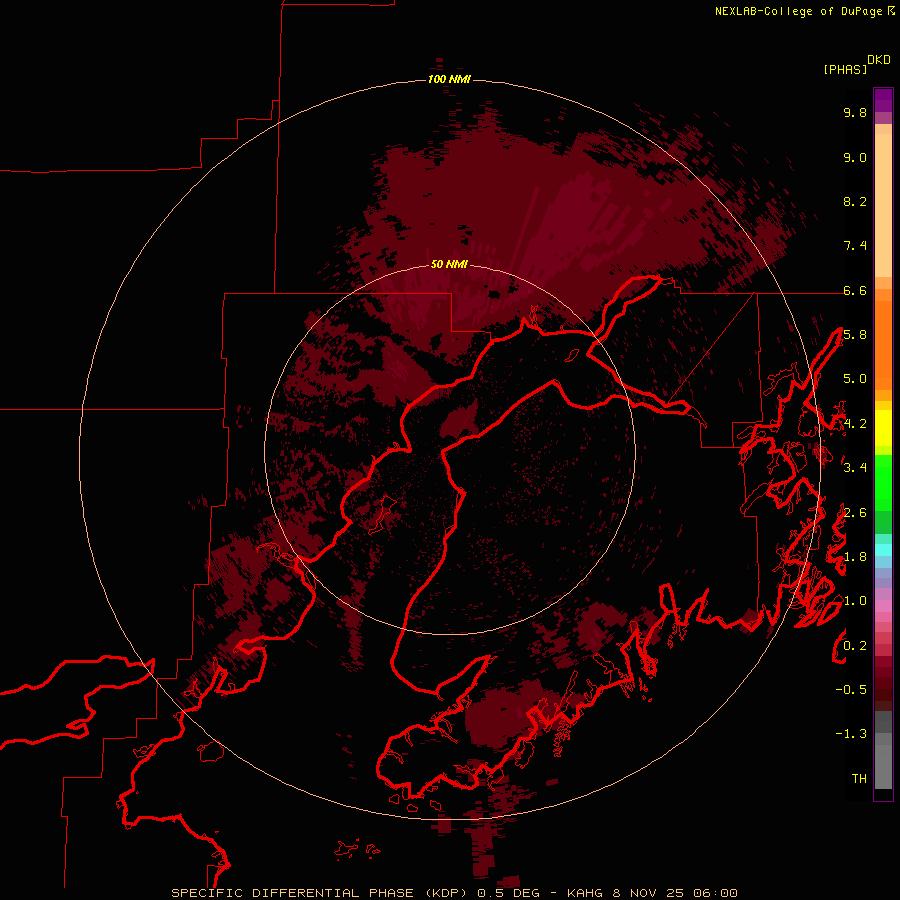Click the KAHG station ID in the caption

click(585, 893)
